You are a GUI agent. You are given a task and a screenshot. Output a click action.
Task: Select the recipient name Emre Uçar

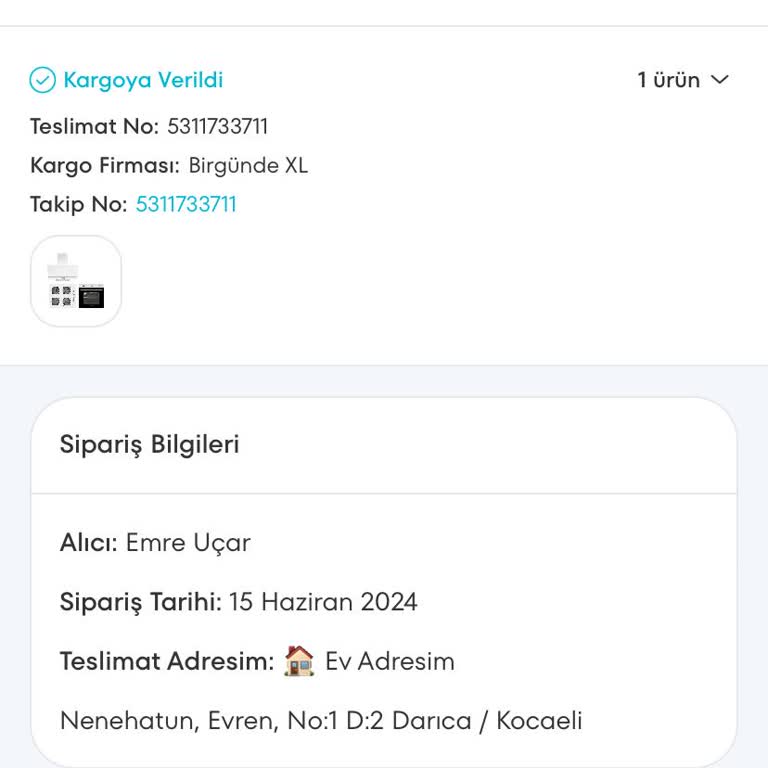[x=188, y=543]
